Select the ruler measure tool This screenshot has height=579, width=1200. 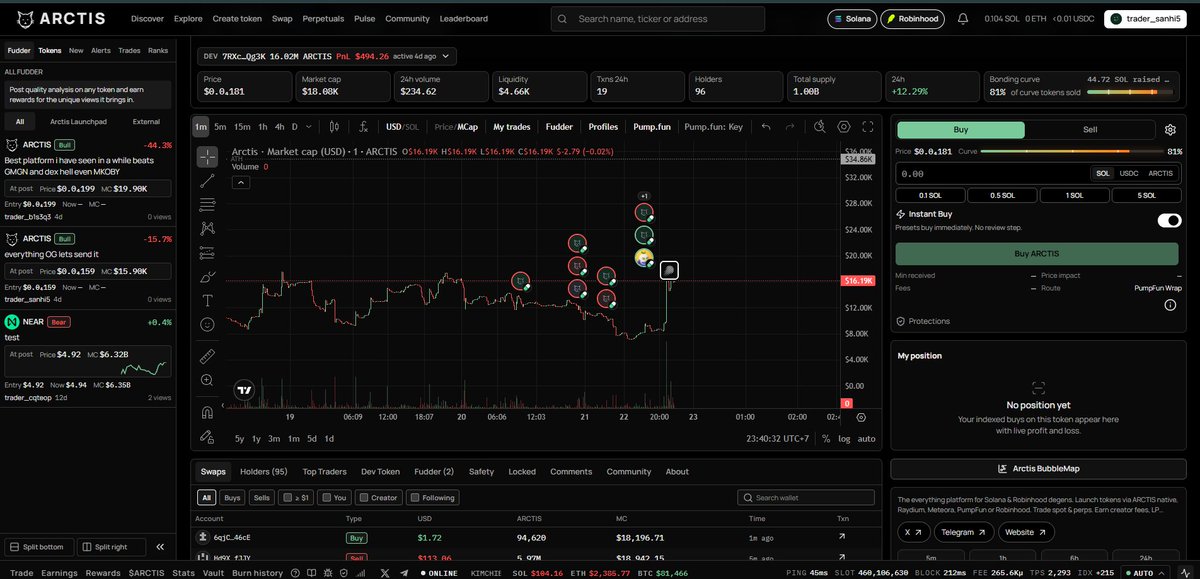pyautogui.click(x=207, y=355)
